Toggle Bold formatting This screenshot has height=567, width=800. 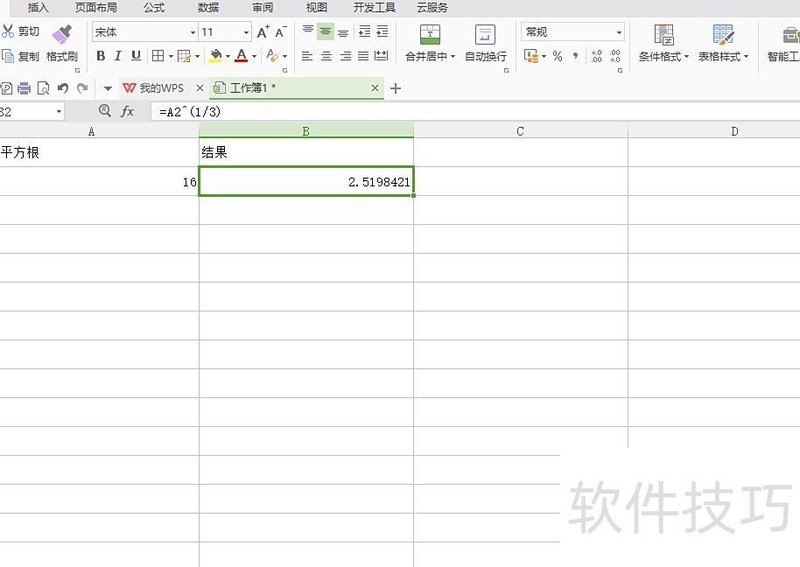[x=101, y=56]
